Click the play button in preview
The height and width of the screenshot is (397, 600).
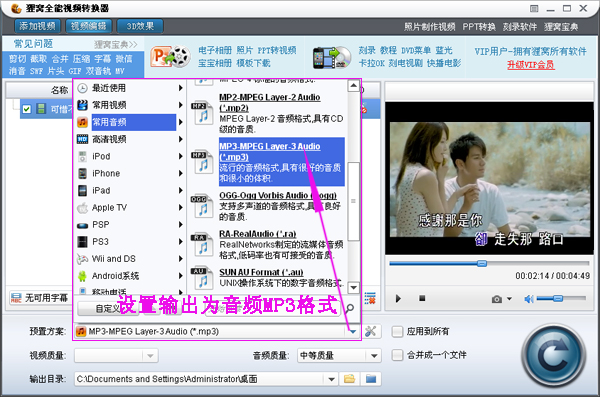tap(398, 298)
